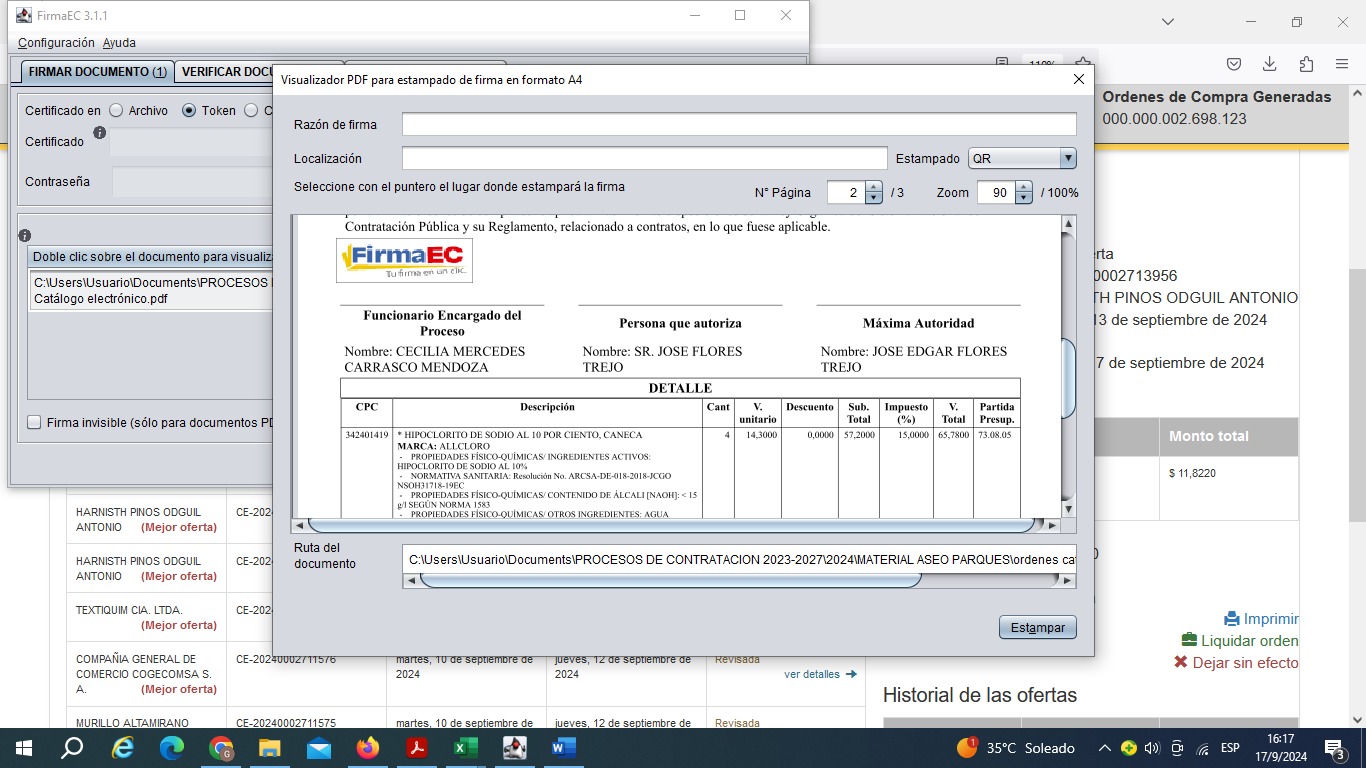Click into the Razón de firma field
The height and width of the screenshot is (768, 1366).
pos(739,125)
